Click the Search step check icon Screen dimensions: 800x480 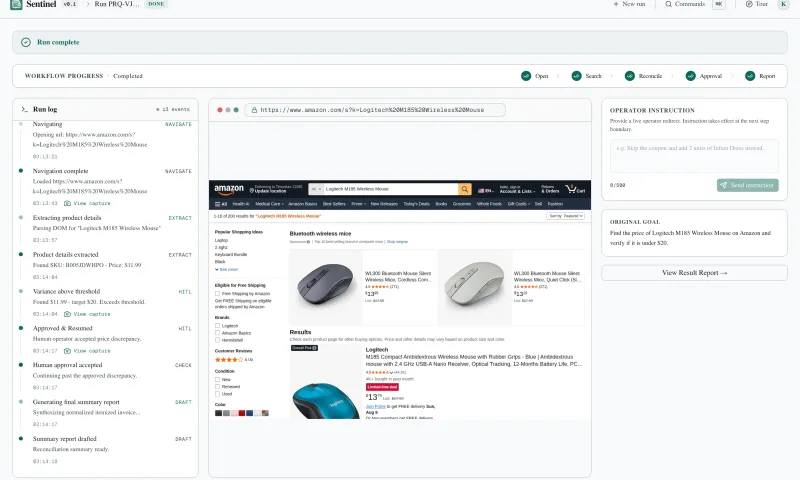tap(577, 76)
